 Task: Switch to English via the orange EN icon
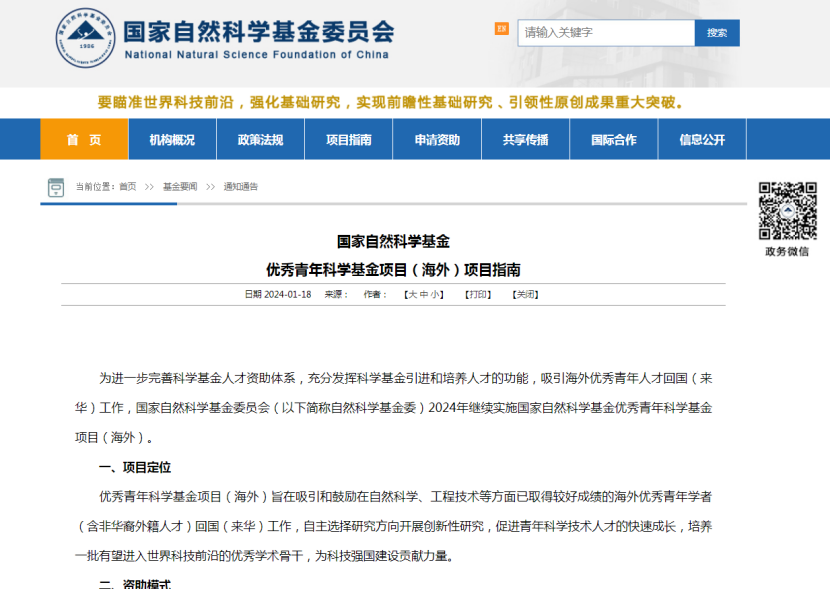point(501,29)
